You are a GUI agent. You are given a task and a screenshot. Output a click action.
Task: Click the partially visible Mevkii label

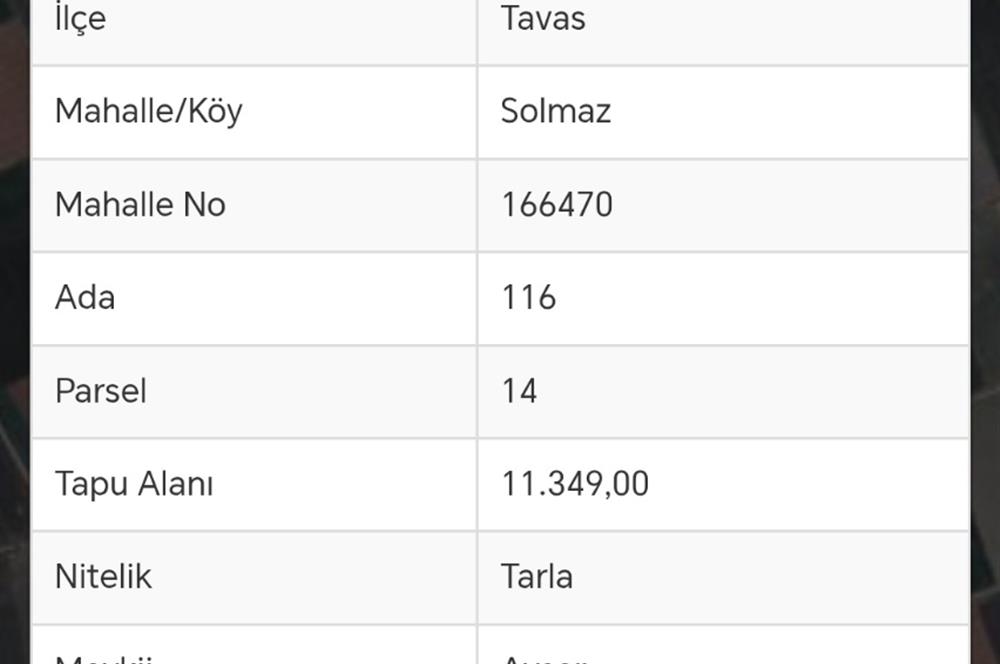click(103, 658)
